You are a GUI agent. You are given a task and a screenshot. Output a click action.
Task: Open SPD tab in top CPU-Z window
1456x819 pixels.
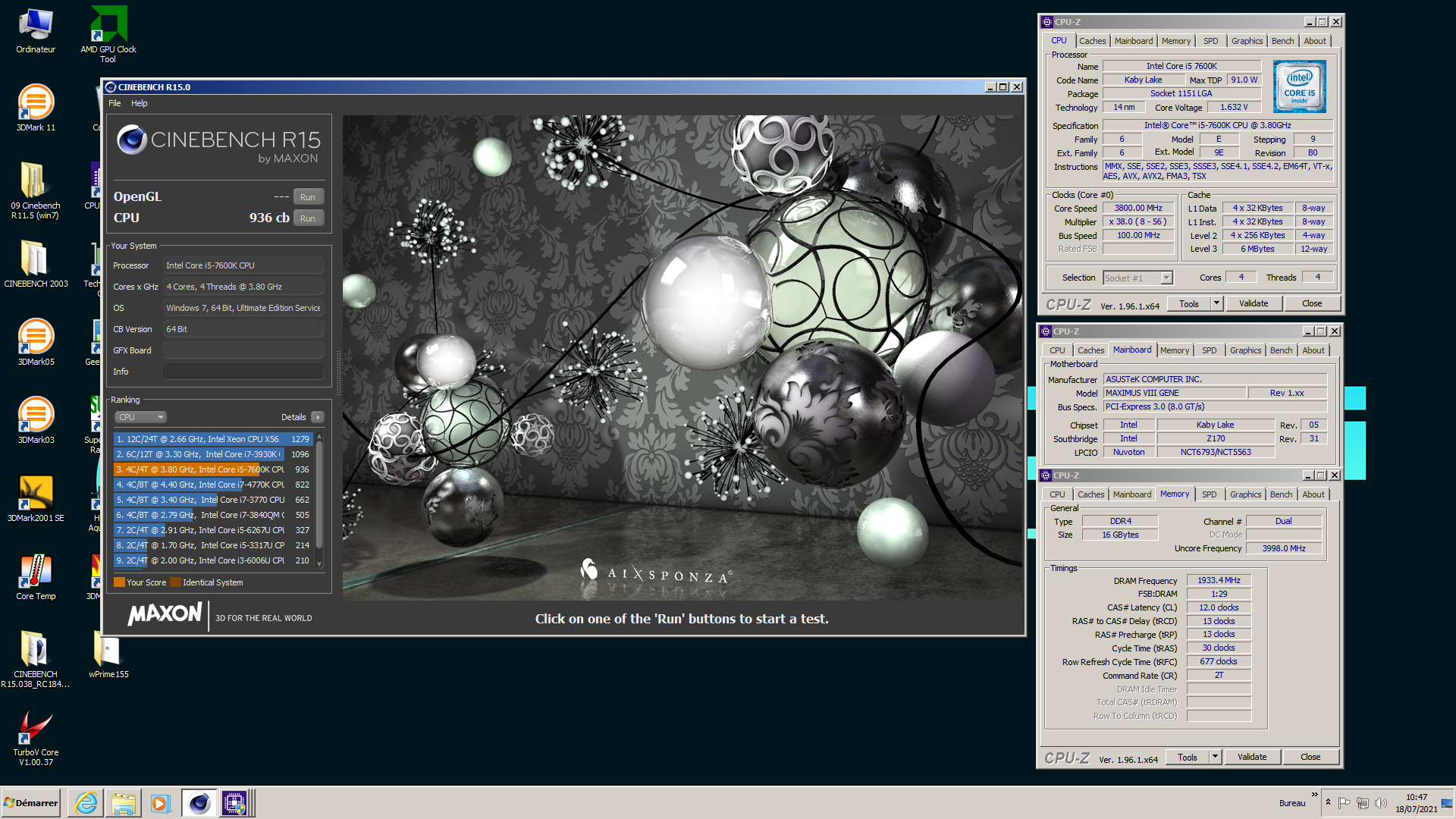pos(1210,41)
